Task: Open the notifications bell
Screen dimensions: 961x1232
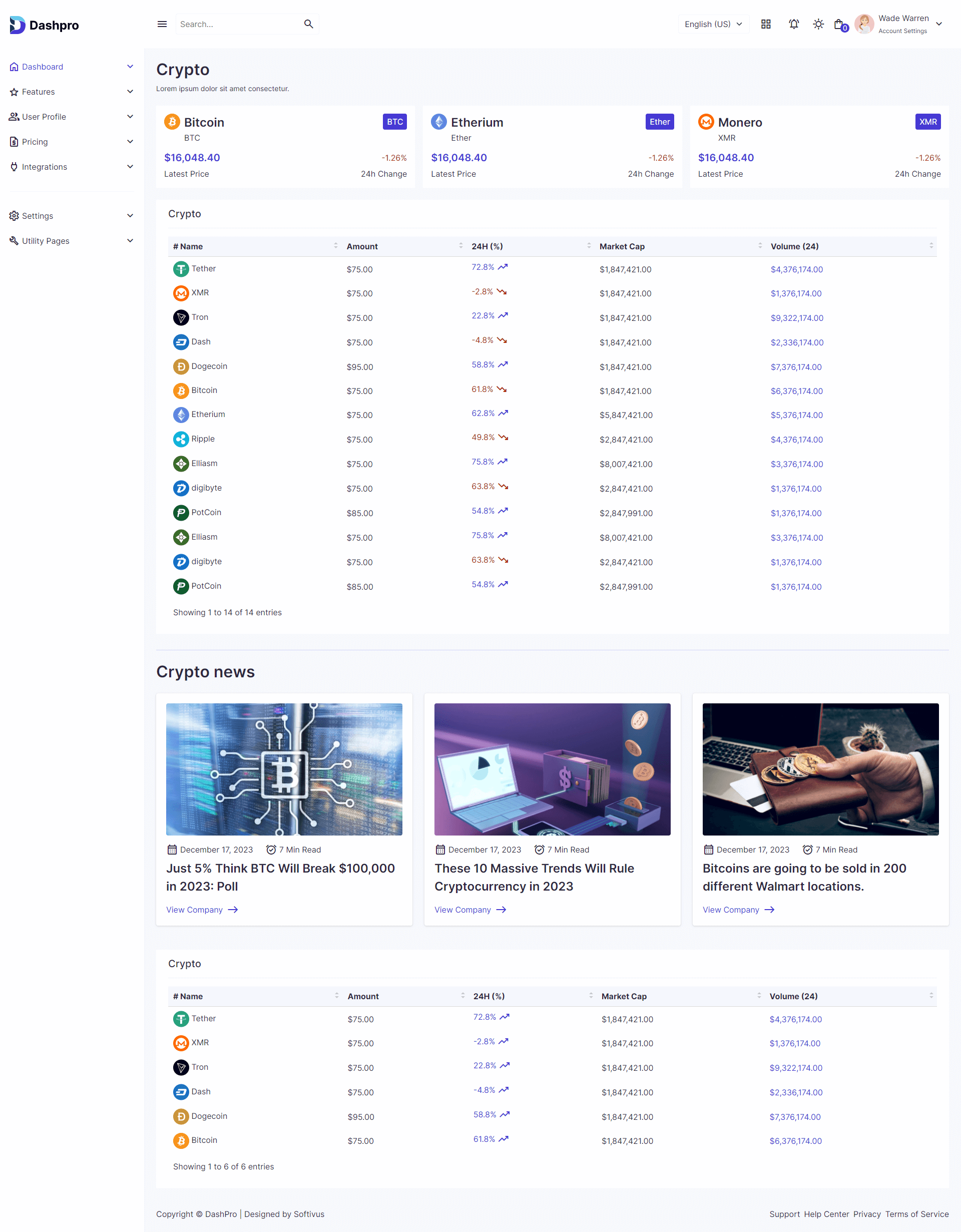Action: [793, 24]
